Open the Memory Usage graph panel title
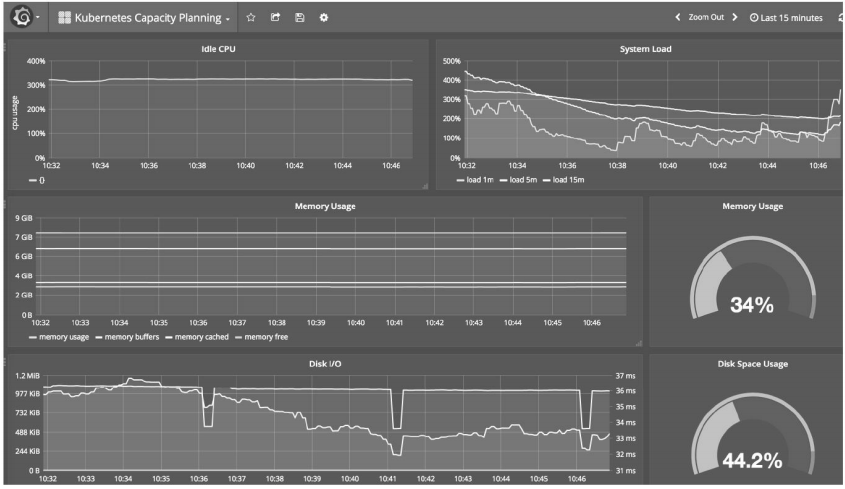Viewport: 845px width, 489px height. click(x=325, y=206)
